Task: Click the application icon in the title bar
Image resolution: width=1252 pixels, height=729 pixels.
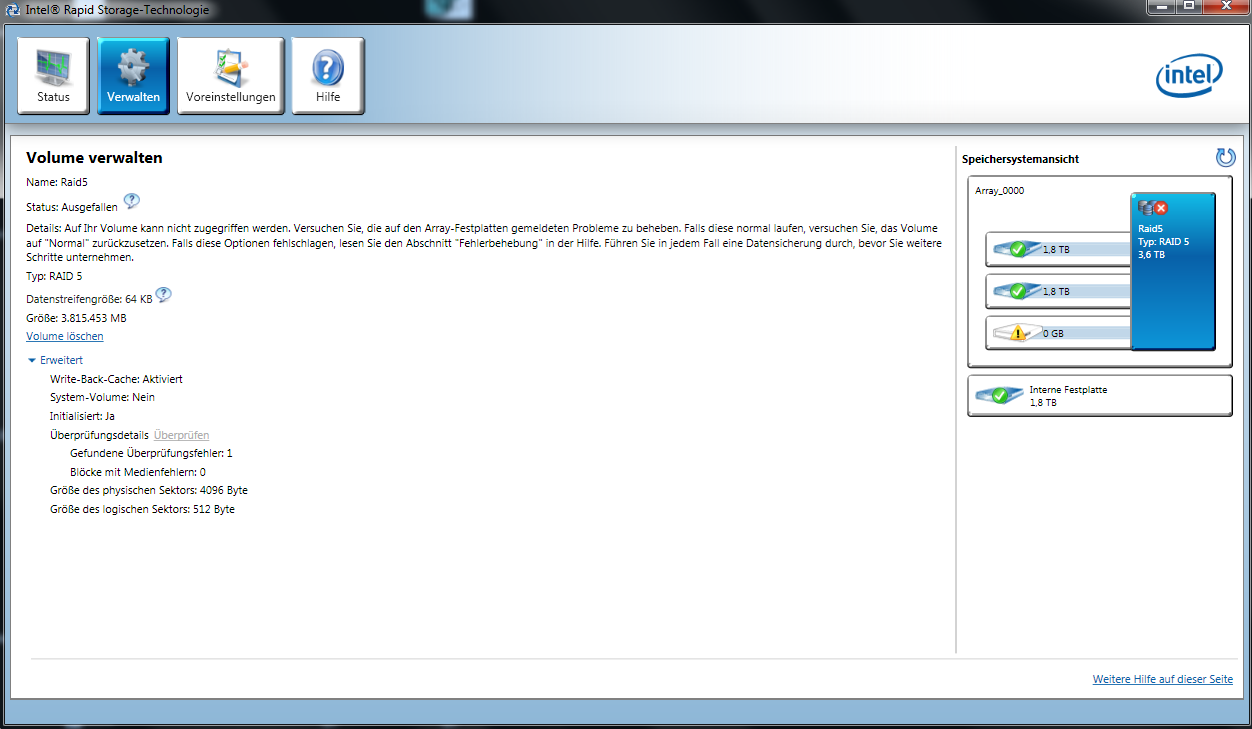Action: coord(11,10)
